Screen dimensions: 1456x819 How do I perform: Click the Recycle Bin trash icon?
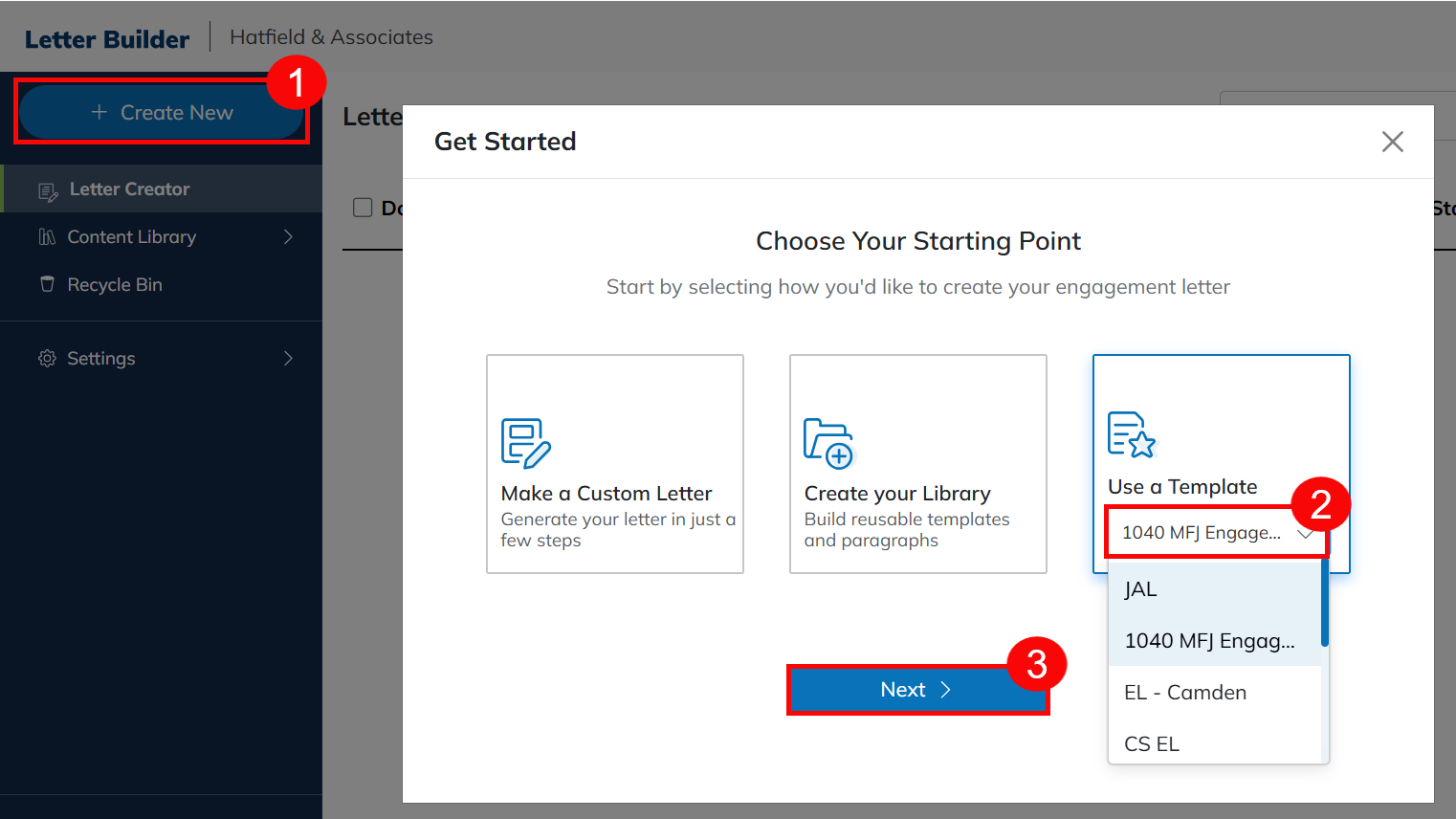[x=47, y=284]
